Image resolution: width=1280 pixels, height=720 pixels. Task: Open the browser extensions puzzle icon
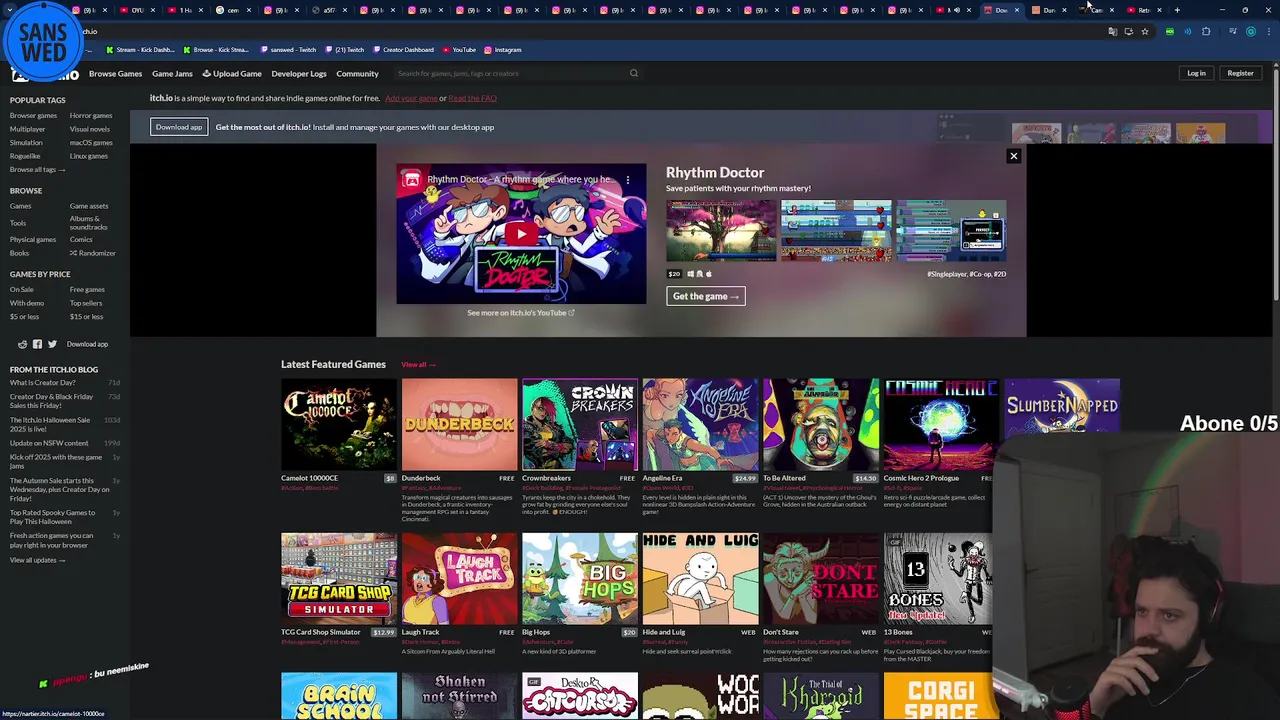click(x=1206, y=31)
